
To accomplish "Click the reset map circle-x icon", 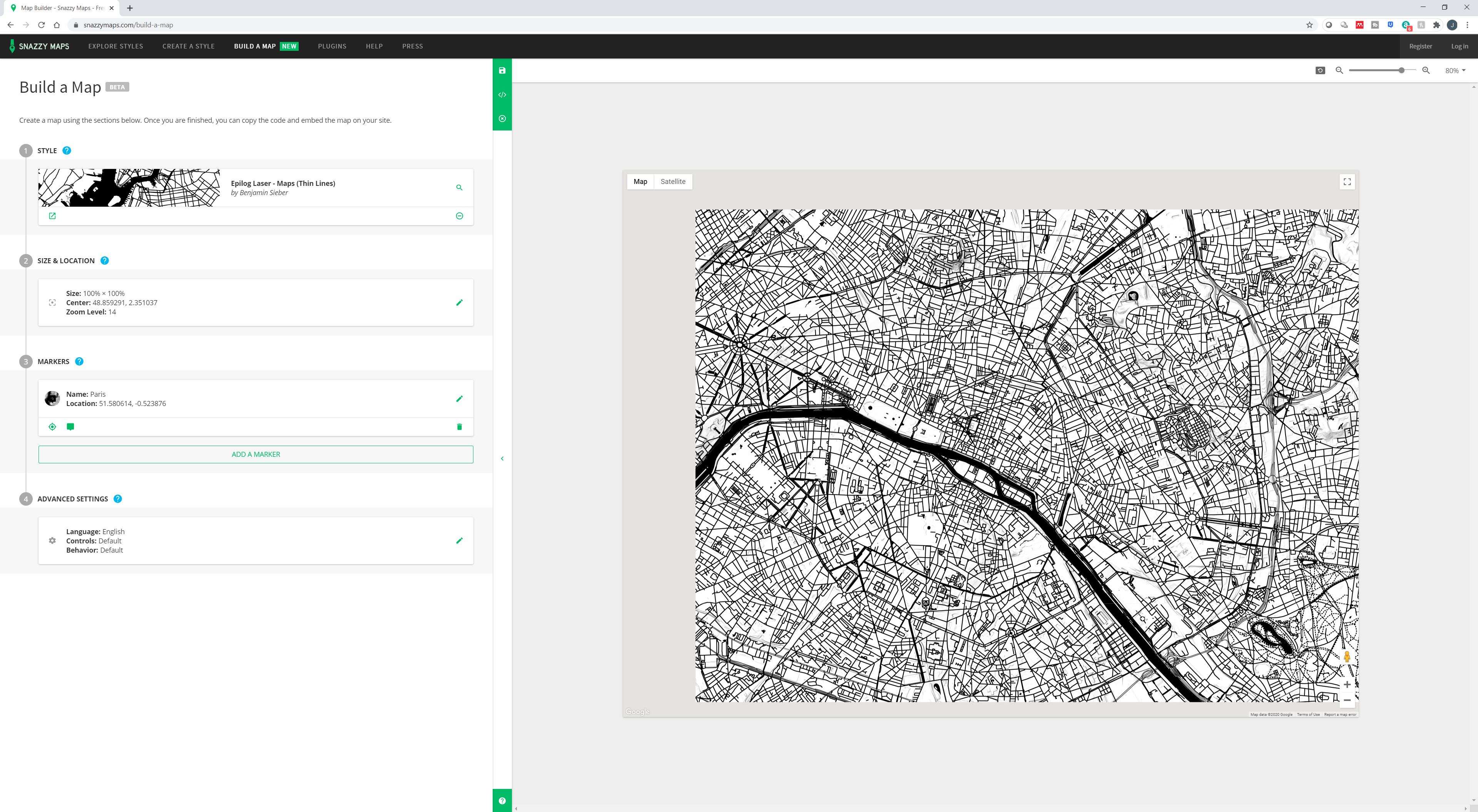I will coord(502,119).
